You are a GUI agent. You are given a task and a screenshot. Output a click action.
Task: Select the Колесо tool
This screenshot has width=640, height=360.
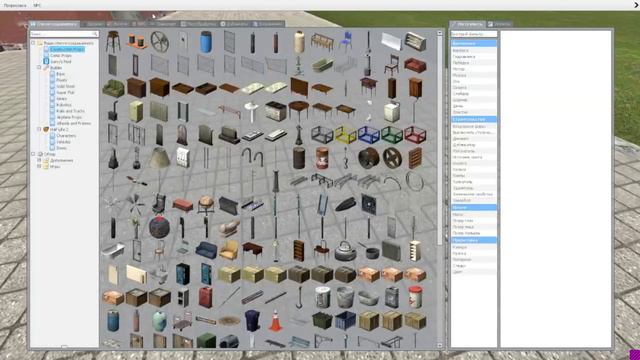coord(474,169)
